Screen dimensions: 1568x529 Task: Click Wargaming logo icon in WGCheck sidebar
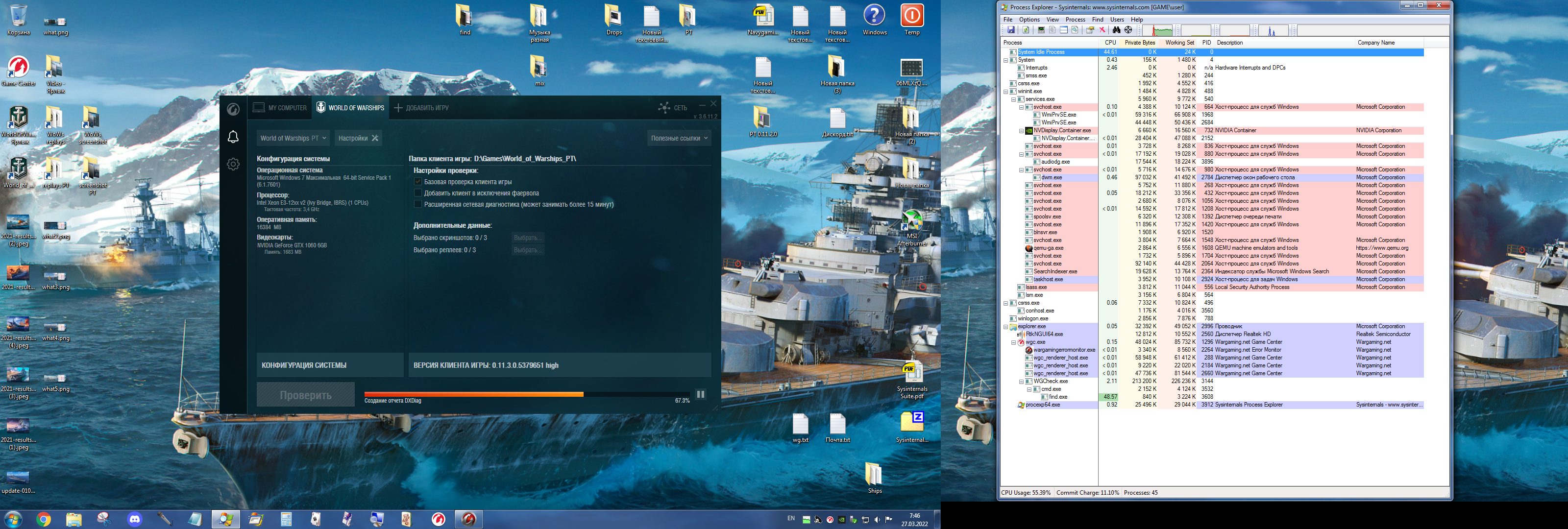233,109
